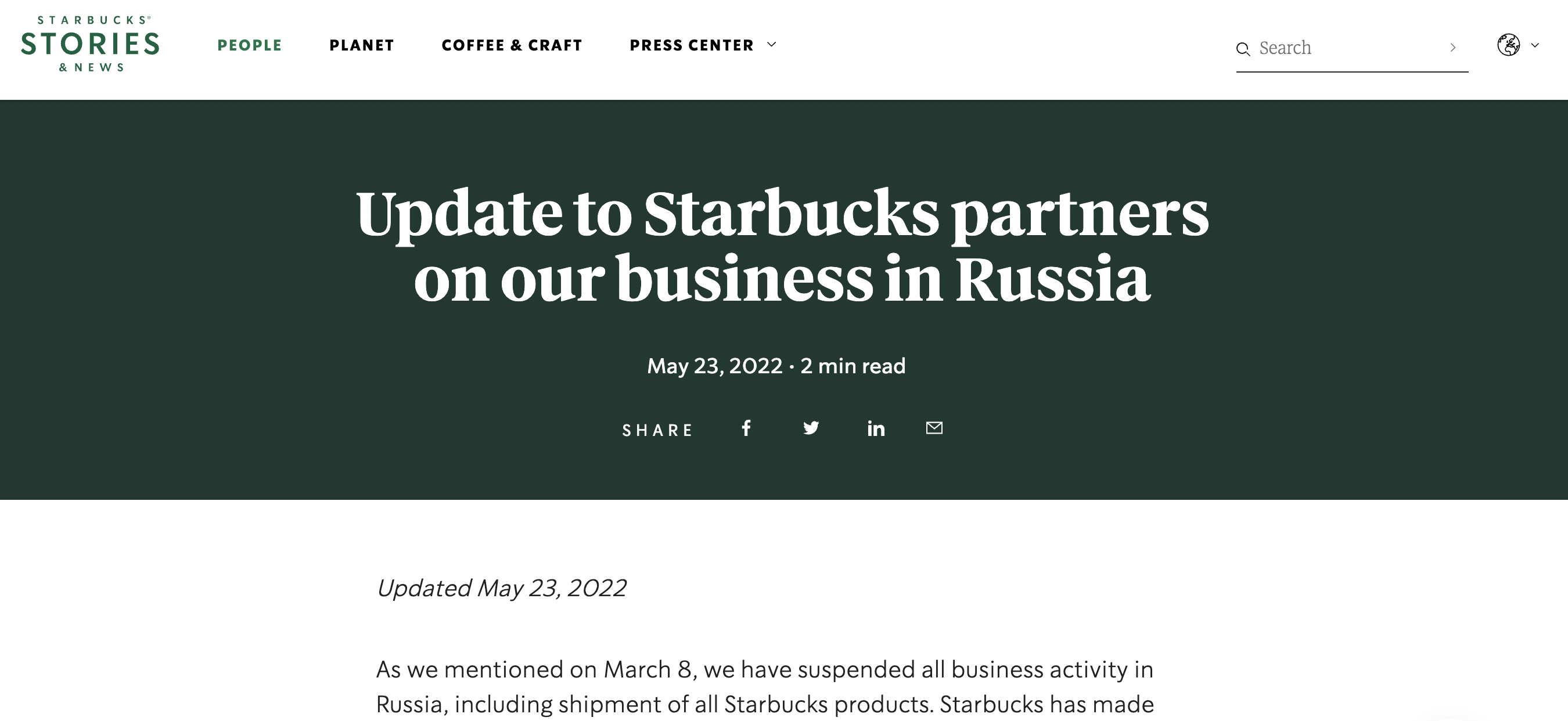
Task: Click the globe language icon
Action: [x=1508, y=45]
